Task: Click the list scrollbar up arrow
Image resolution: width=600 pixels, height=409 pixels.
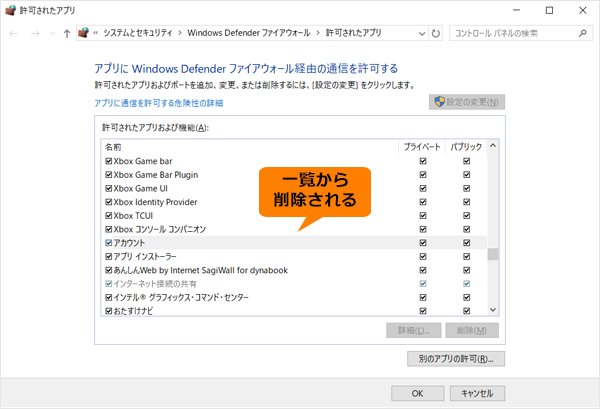Action: pyautogui.click(x=493, y=146)
